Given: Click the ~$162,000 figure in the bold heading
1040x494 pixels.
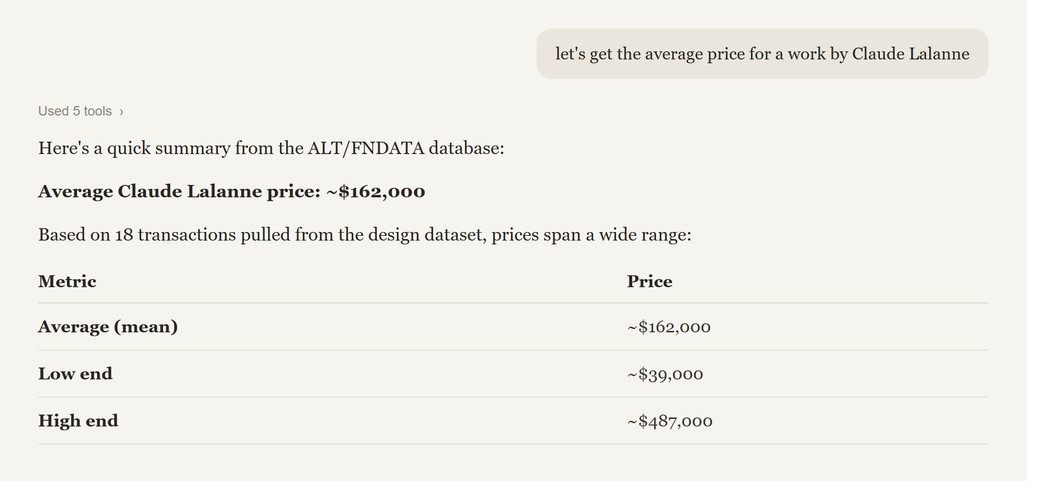Looking at the screenshot, I should (x=376, y=192).
